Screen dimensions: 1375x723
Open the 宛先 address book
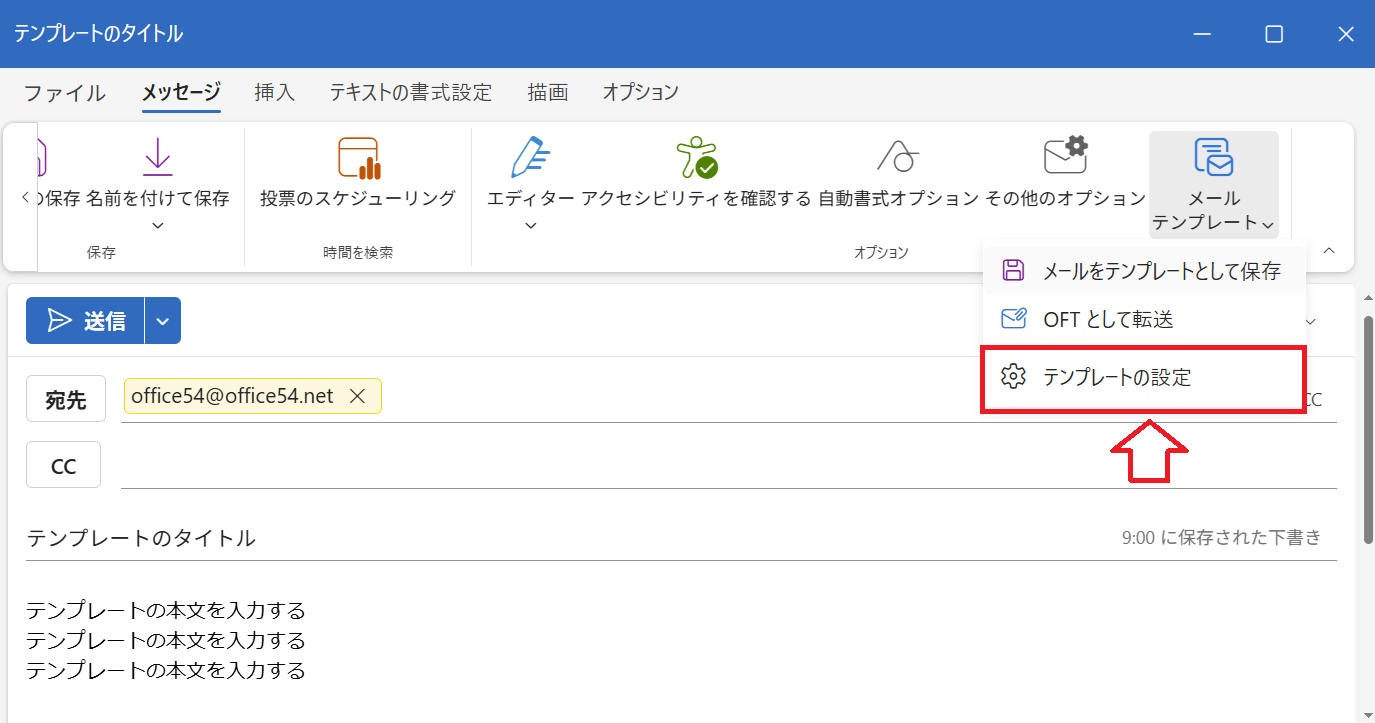pyautogui.click(x=66, y=398)
